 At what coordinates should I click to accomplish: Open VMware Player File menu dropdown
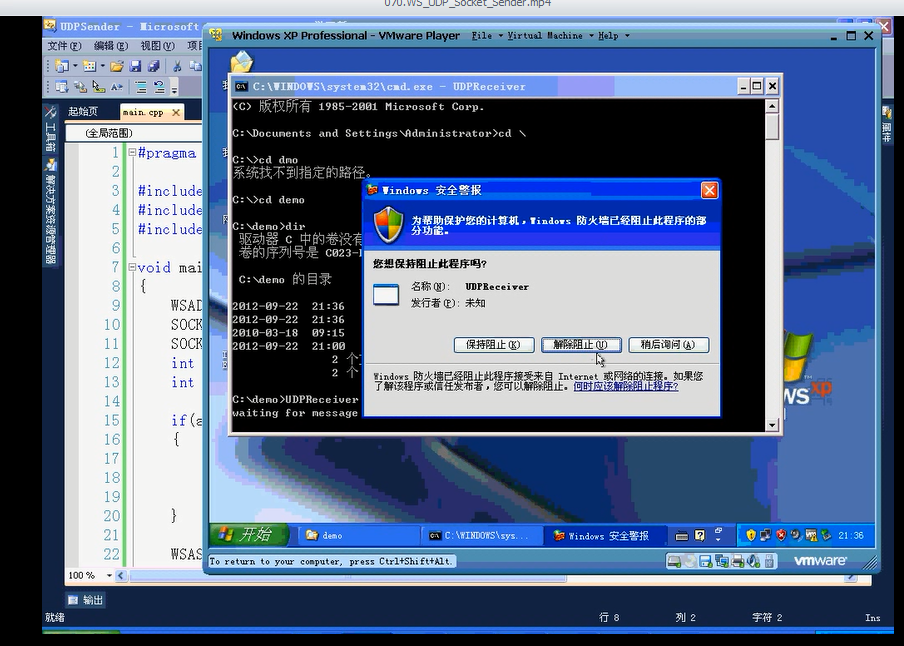point(487,36)
